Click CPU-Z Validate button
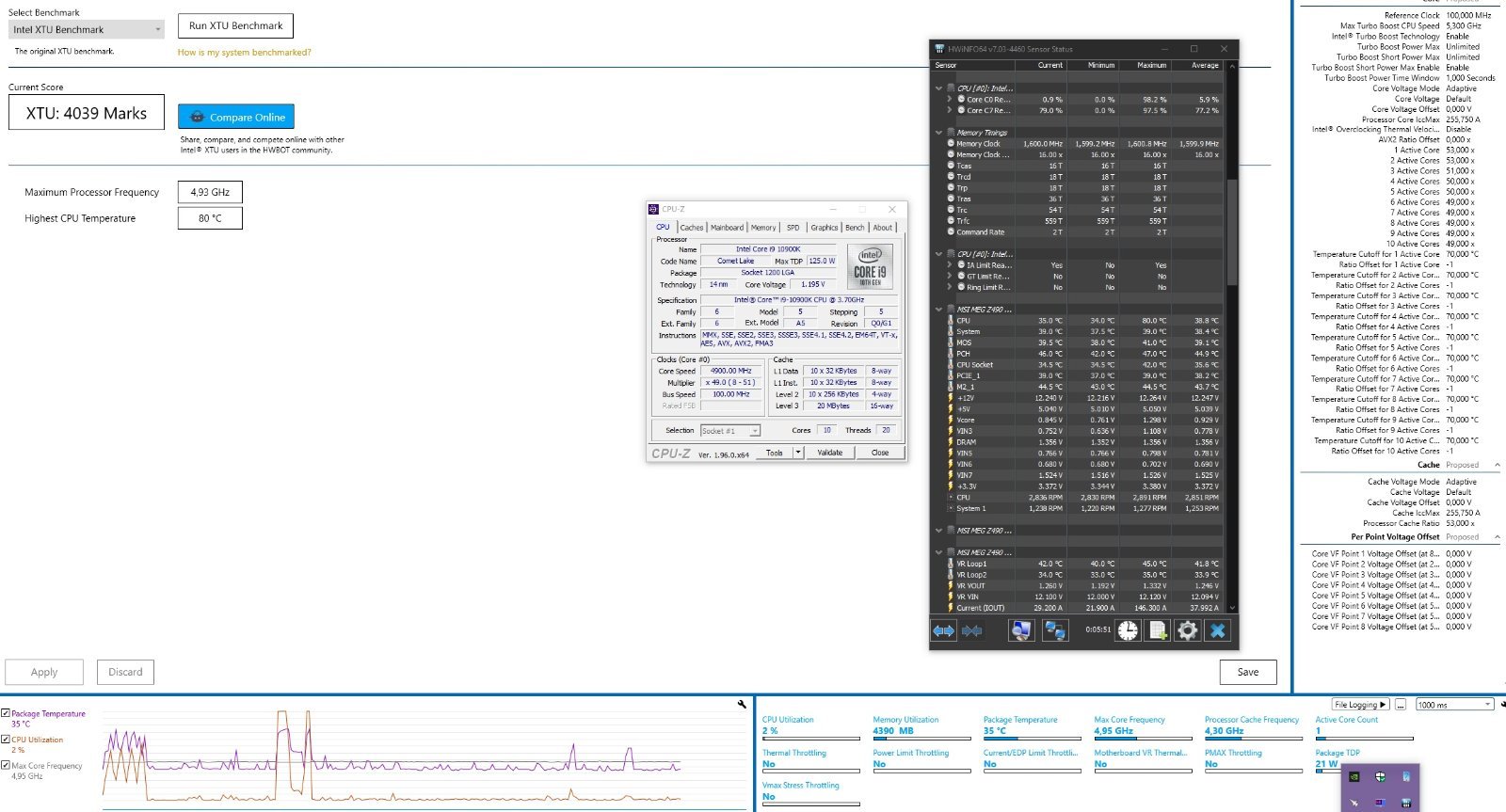Image resolution: width=1506 pixels, height=812 pixels. [830, 453]
